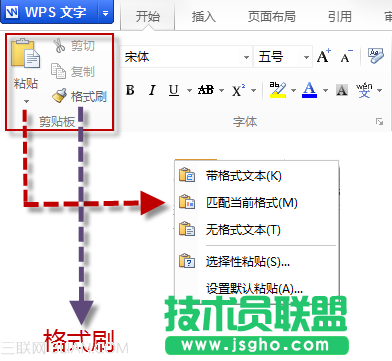
Task: Open 选择性粘贴(S)... from the menu
Action: pos(257,262)
